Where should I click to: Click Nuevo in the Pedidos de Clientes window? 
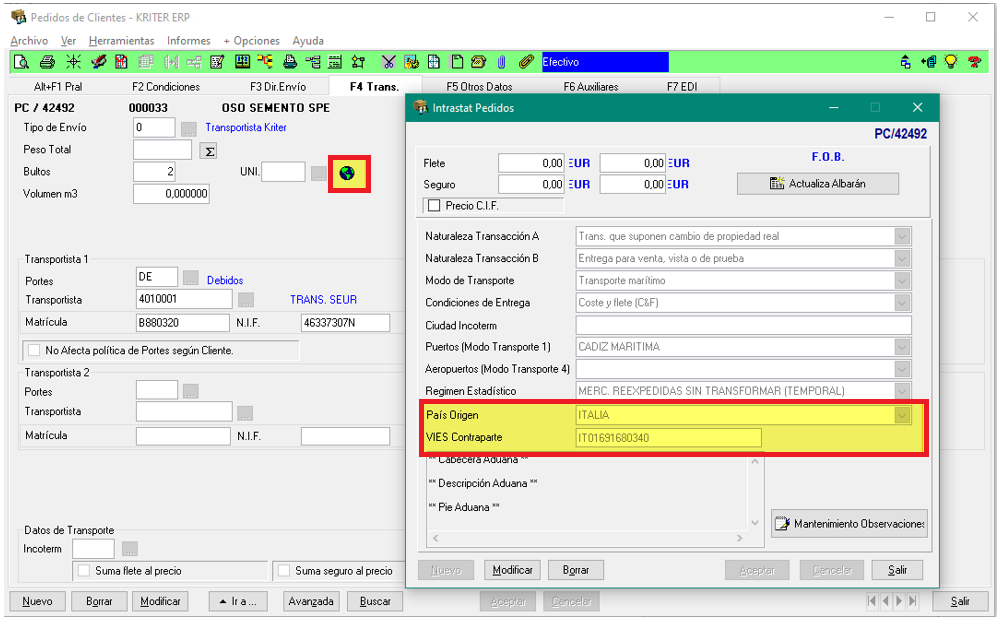tap(37, 601)
